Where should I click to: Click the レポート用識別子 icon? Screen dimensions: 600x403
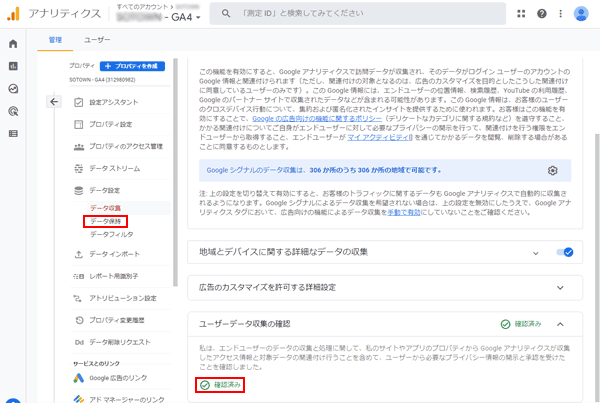(x=78, y=276)
